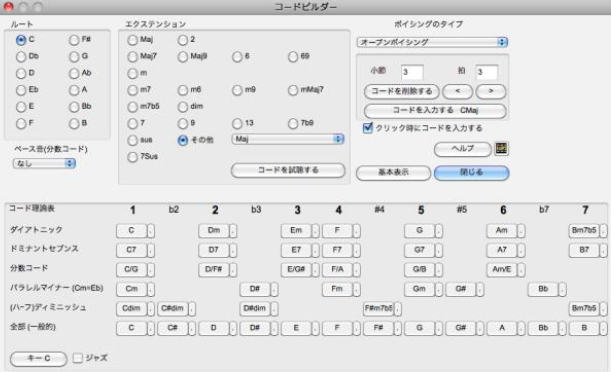Image resolution: width=611 pixels, height=372 pixels.
Task: Insert the dominant seventh D7 chord
Action: click(x=214, y=250)
